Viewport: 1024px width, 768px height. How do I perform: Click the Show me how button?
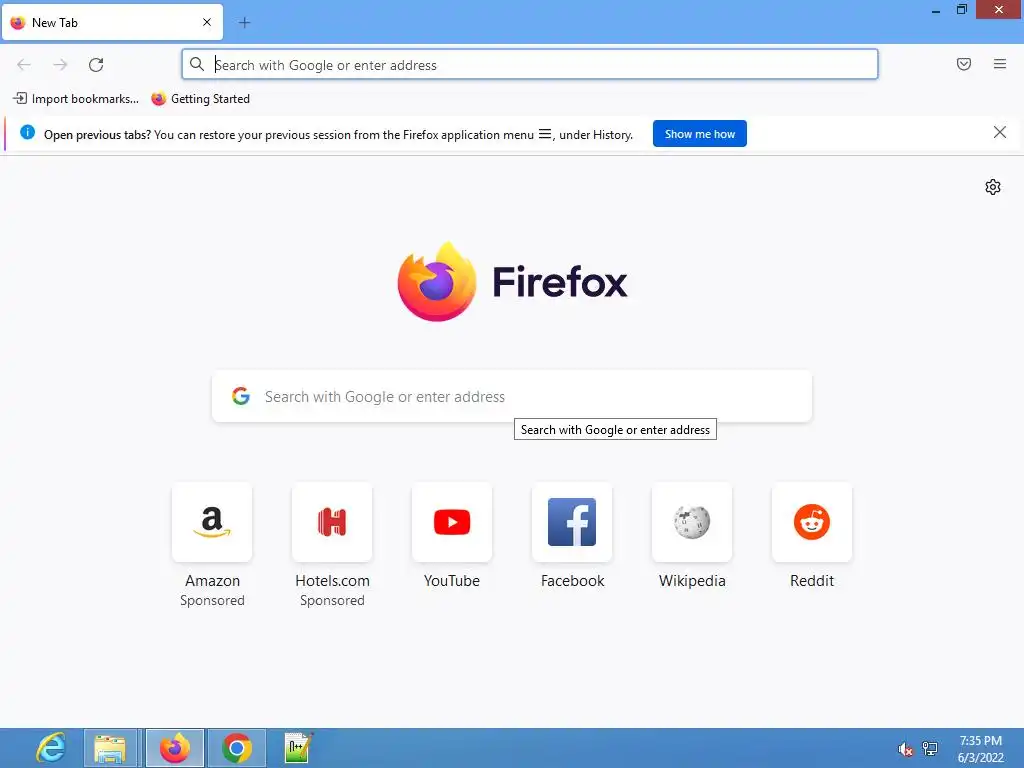699,134
